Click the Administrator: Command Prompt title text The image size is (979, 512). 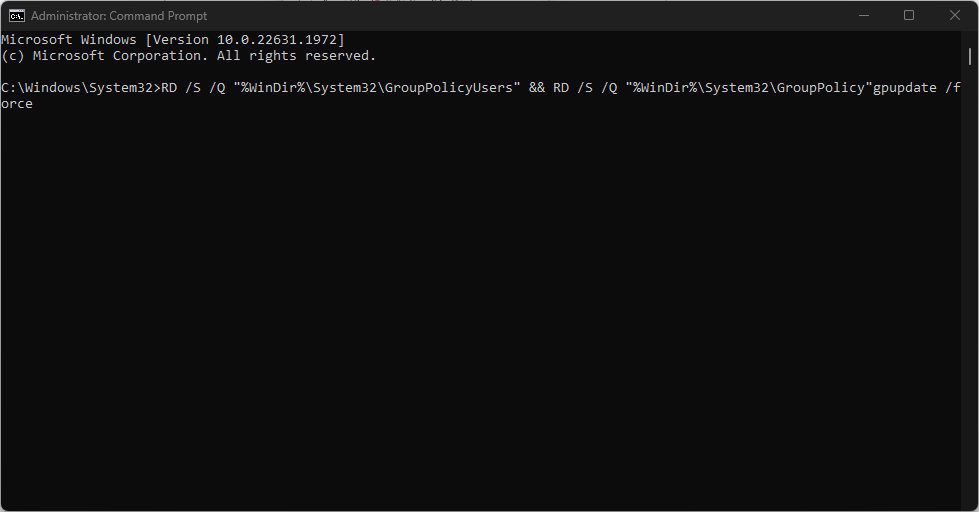[119, 16]
